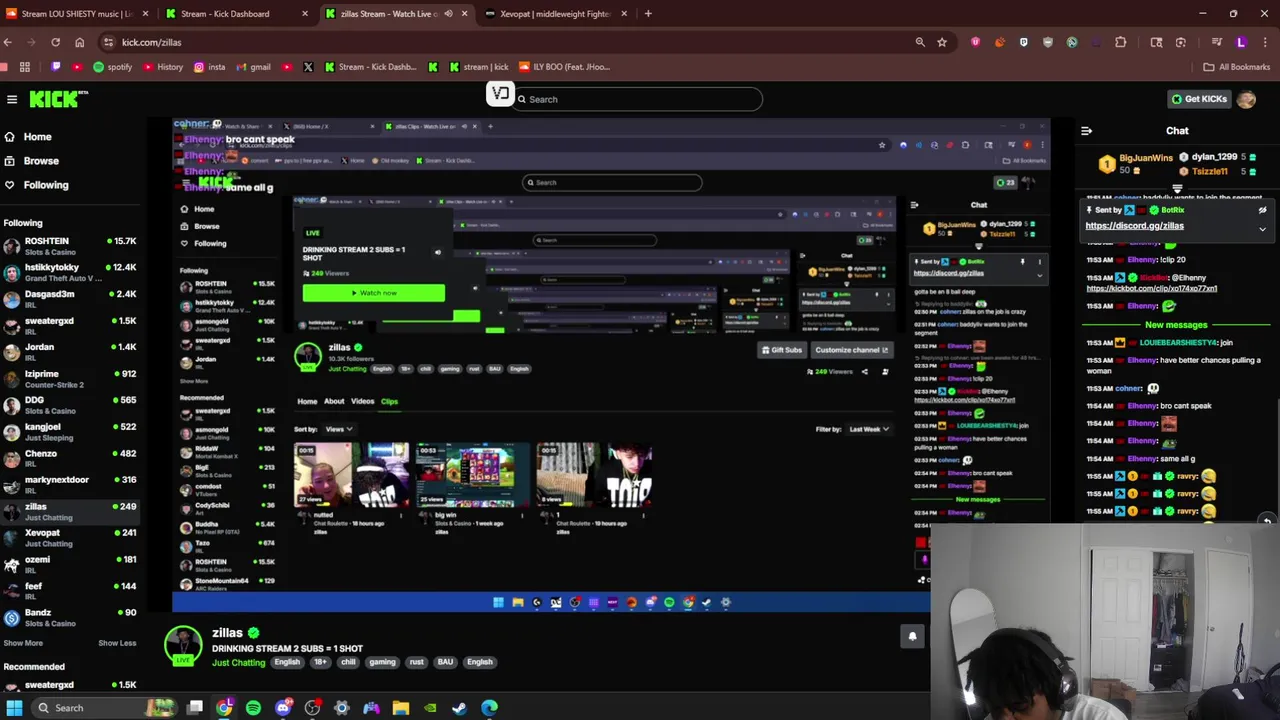Open Jordan channel in sidebar

[70, 352]
